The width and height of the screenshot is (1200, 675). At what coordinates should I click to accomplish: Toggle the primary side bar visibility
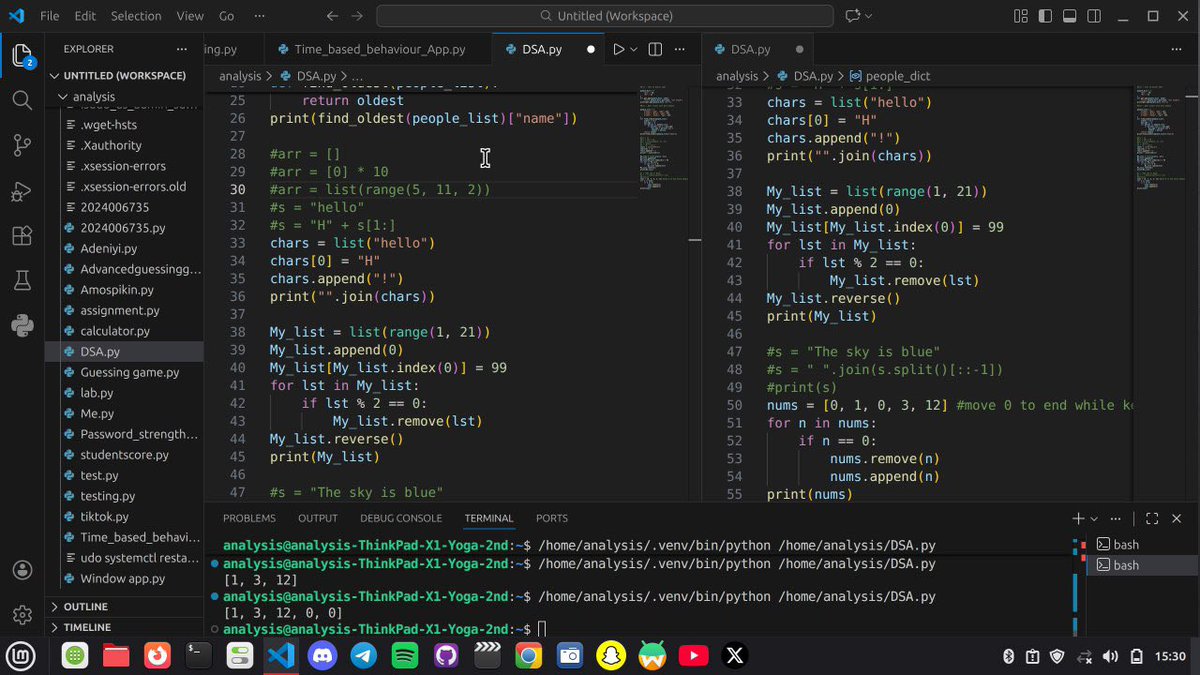pos(1044,16)
